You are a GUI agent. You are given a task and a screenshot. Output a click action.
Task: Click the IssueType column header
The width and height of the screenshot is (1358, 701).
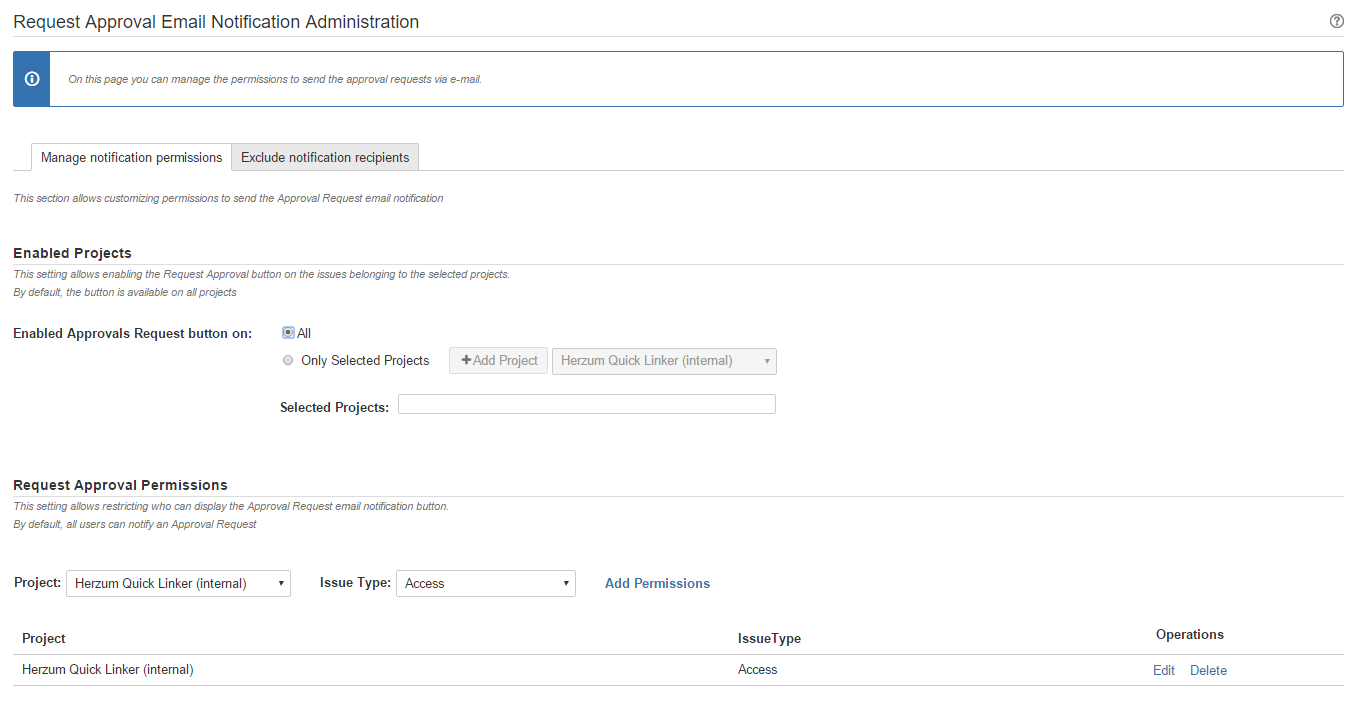pos(769,638)
